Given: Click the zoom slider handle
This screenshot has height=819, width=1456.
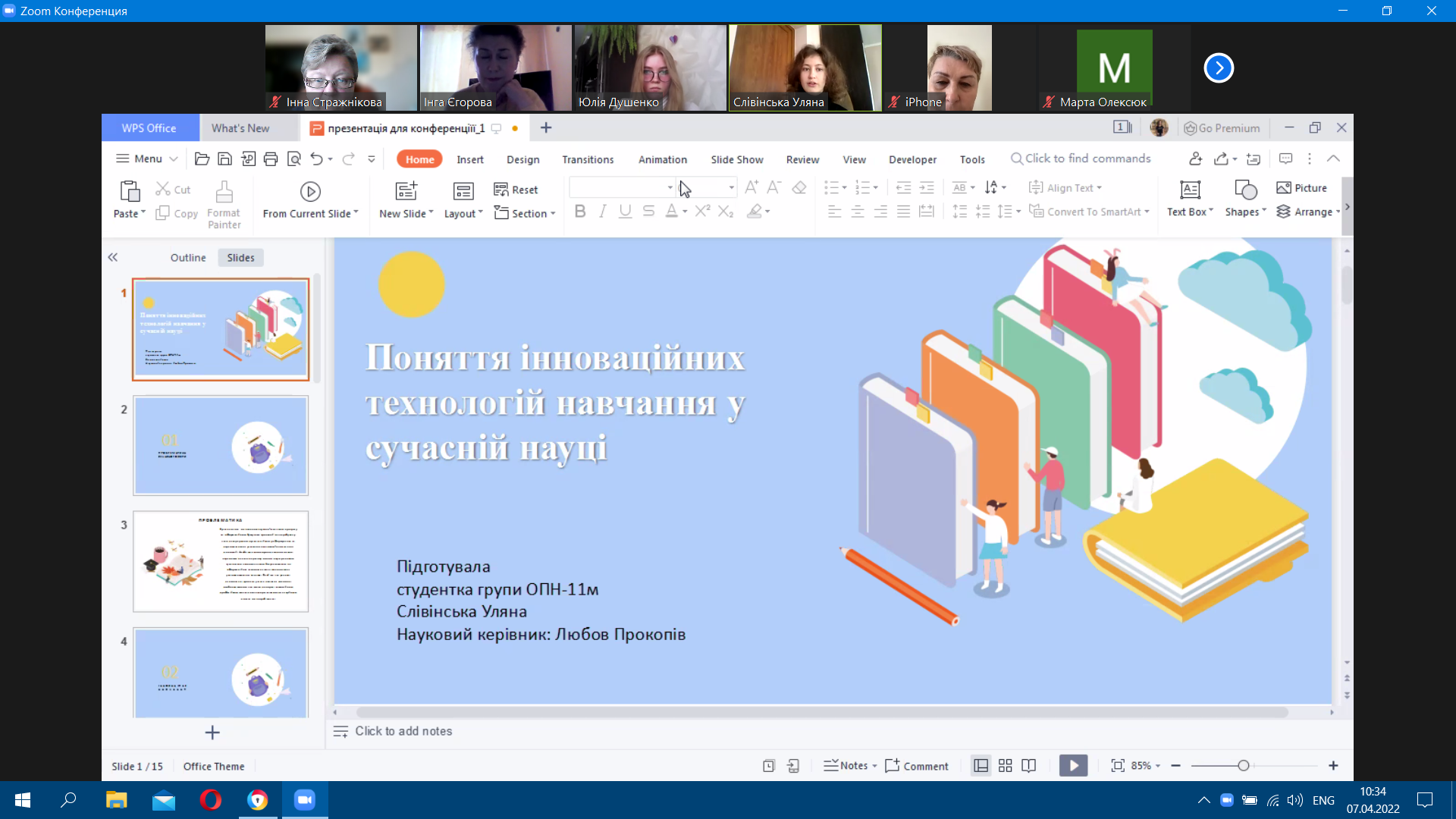Looking at the screenshot, I should [1244, 766].
